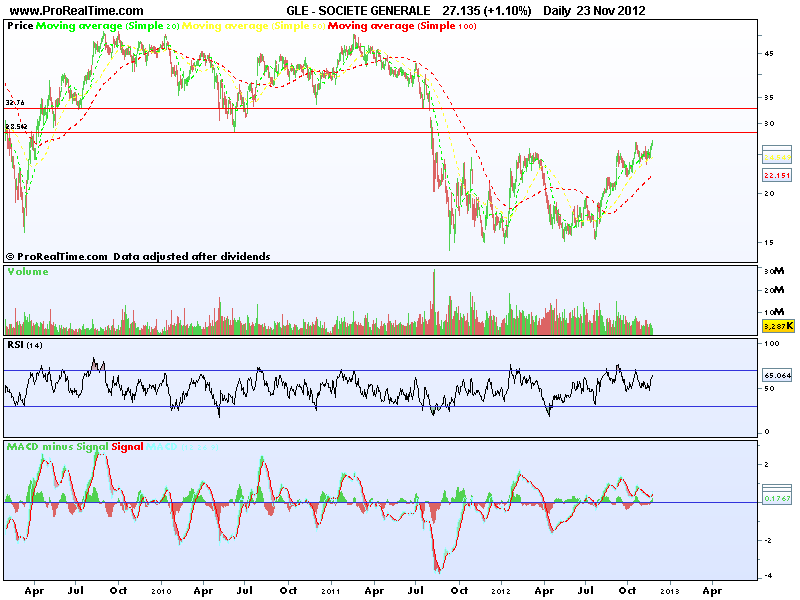Click the 0.1767 MACD value box
The height and width of the screenshot is (600, 800).
tap(777, 498)
